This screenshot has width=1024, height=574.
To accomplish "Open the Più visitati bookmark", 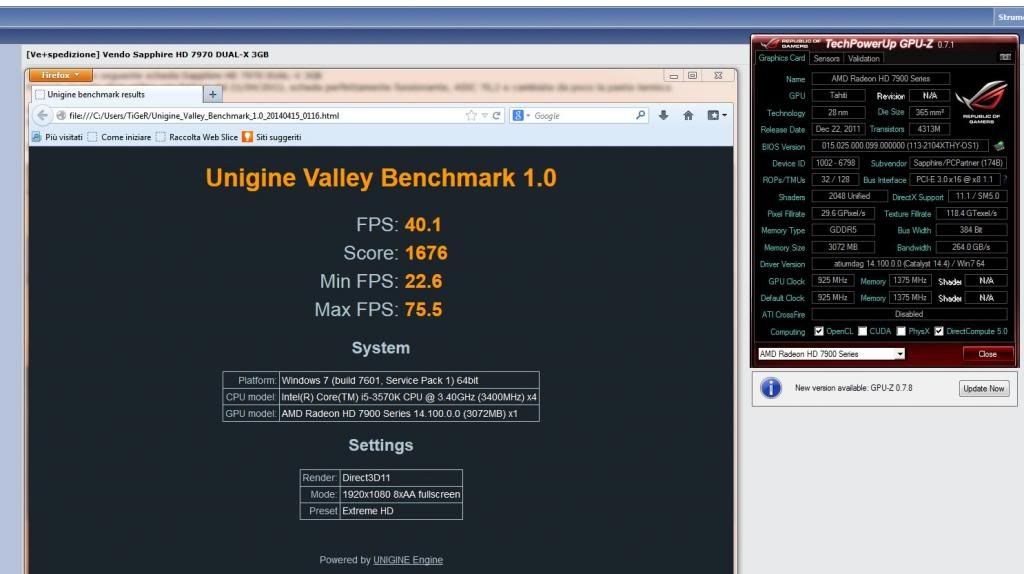I will tap(57, 137).
